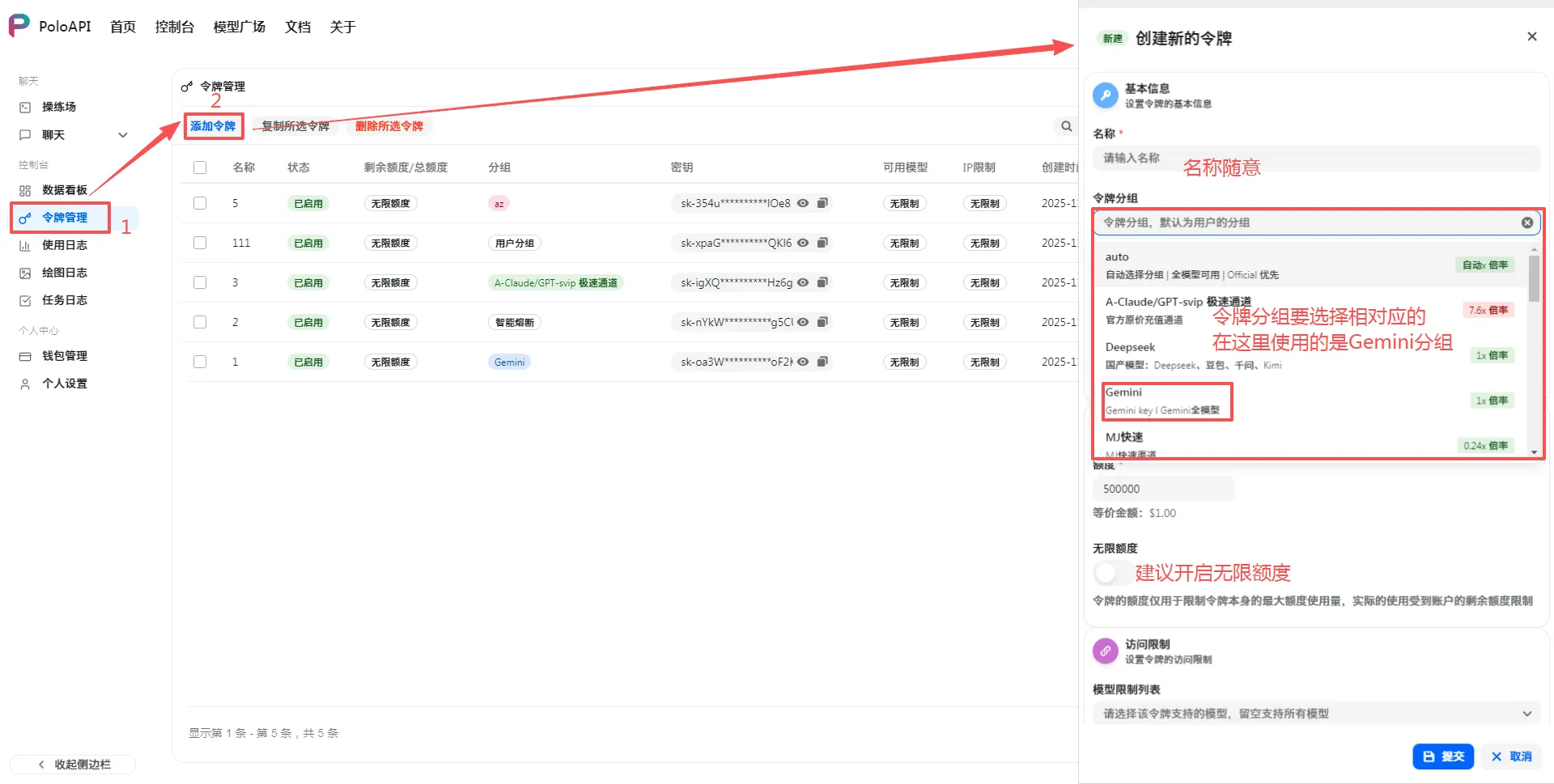The image size is (1554, 784).
Task: Click the PoloAPI logo icon
Action: pyautogui.click(x=19, y=26)
